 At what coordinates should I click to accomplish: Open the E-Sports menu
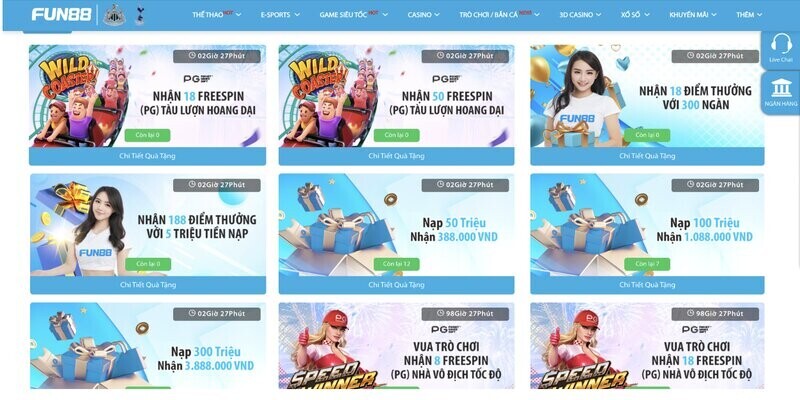tap(280, 15)
